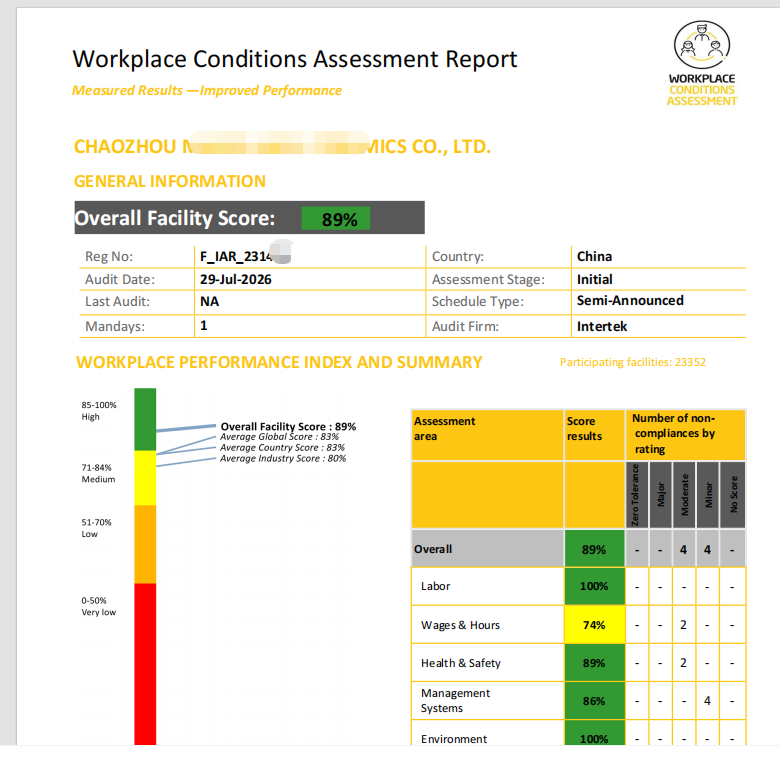Image resolution: width=780 pixels, height=769 pixels.
Task: Click the 'Audit Date:' label
Action: pos(120,280)
